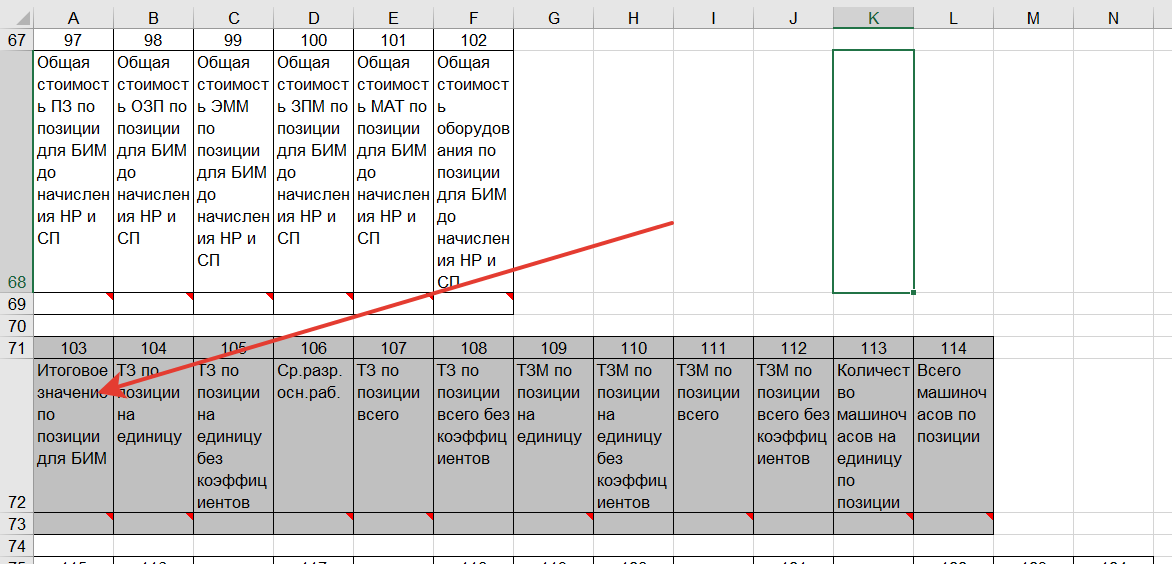The height and width of the screenshot is (564, 1172).
Task: Select row 69 header
Action: pyautogui.click(x=16, y=304)
